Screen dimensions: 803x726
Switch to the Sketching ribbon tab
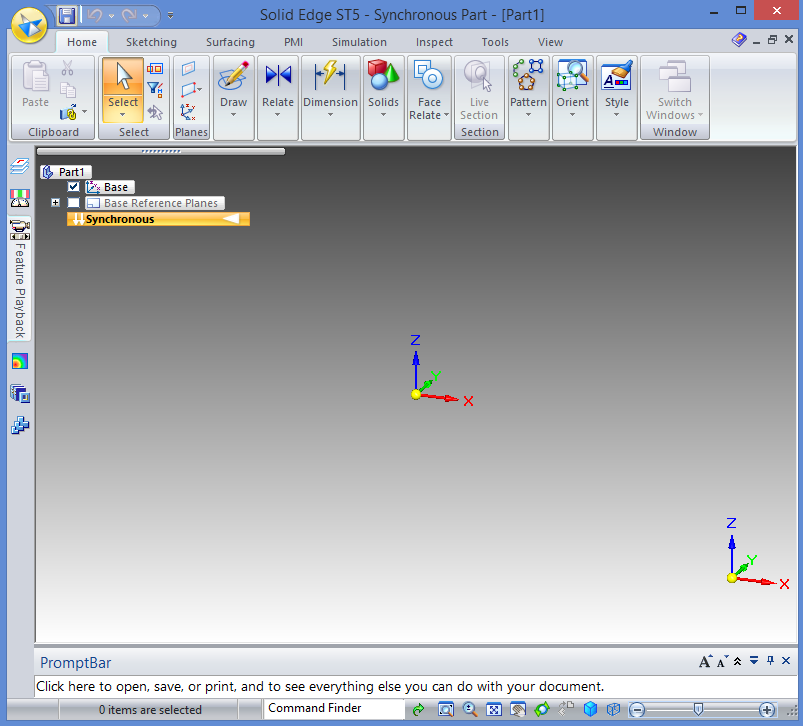(151, 42)
